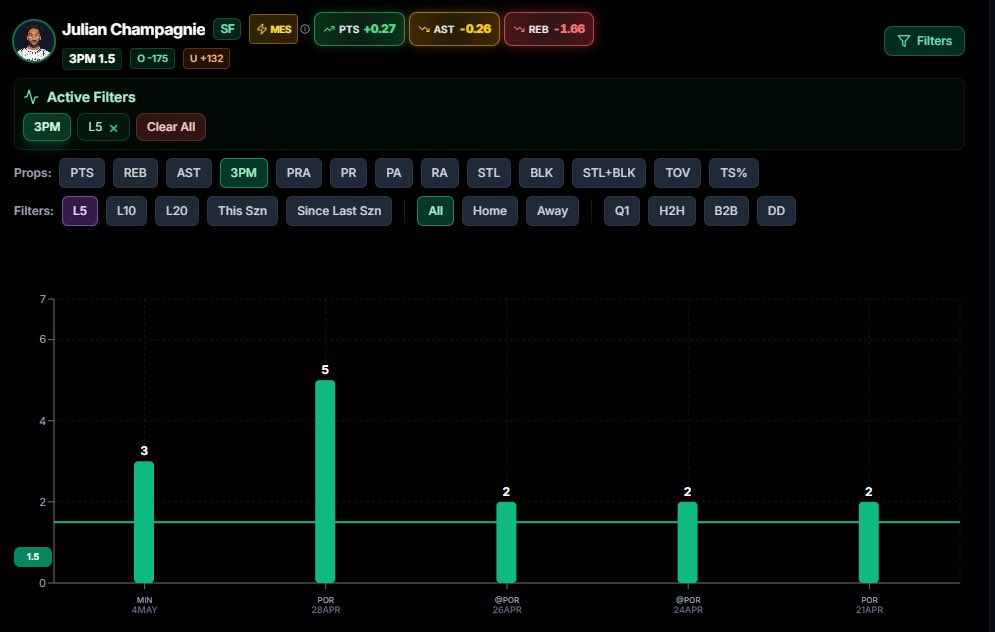Click the 3PM chip in Active Filters
Viewport: 995px width, 632px height.
coord(47,127)
